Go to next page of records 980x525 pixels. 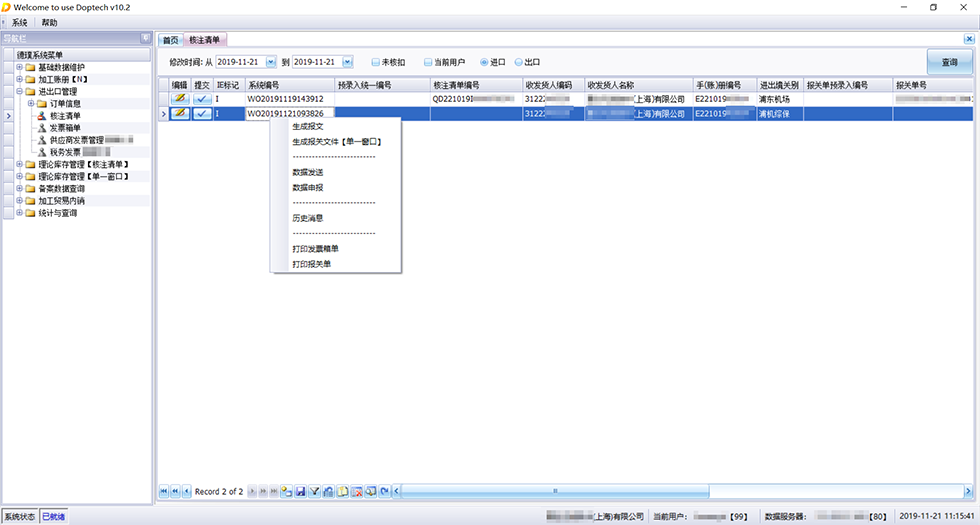click(x=263, y=491)
